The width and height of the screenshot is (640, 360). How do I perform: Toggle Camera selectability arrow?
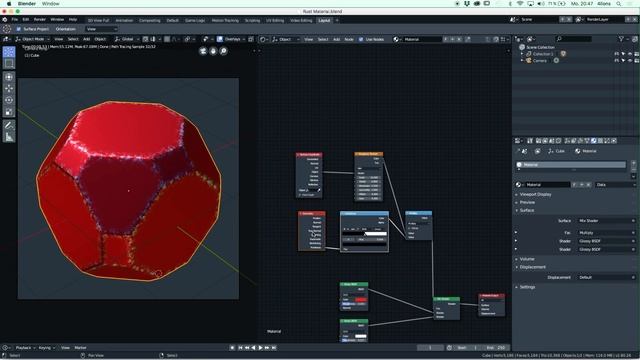tap(623, 60)
